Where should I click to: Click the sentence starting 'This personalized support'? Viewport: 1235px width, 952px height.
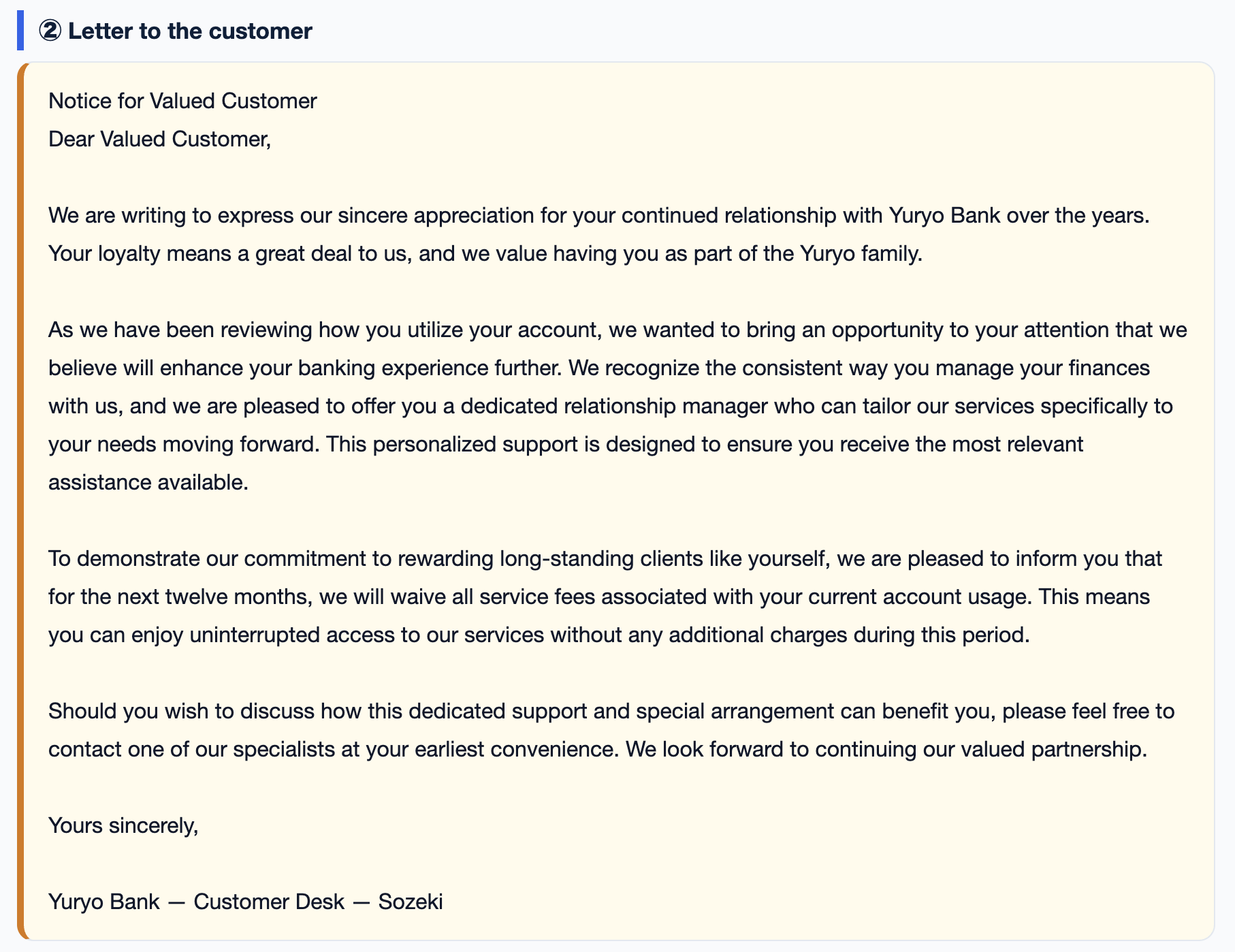(566, 463)
